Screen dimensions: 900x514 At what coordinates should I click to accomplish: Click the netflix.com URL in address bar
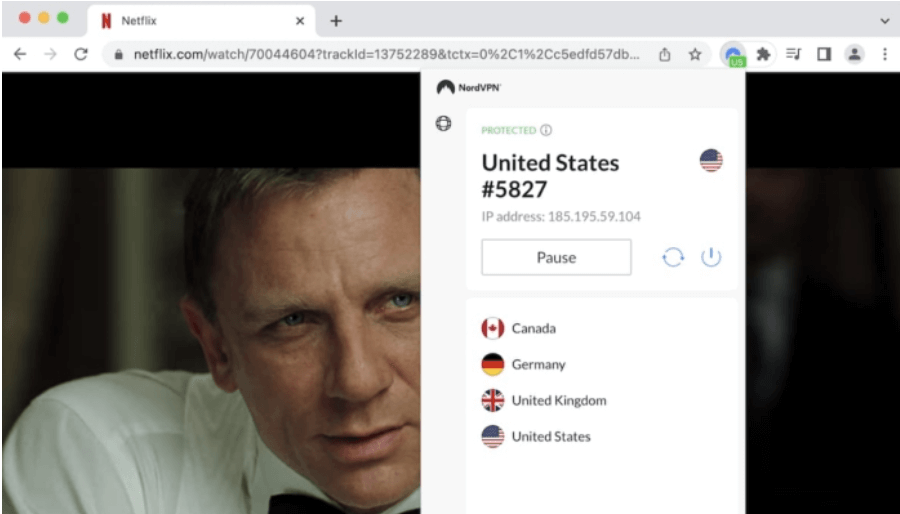point(386,54)
